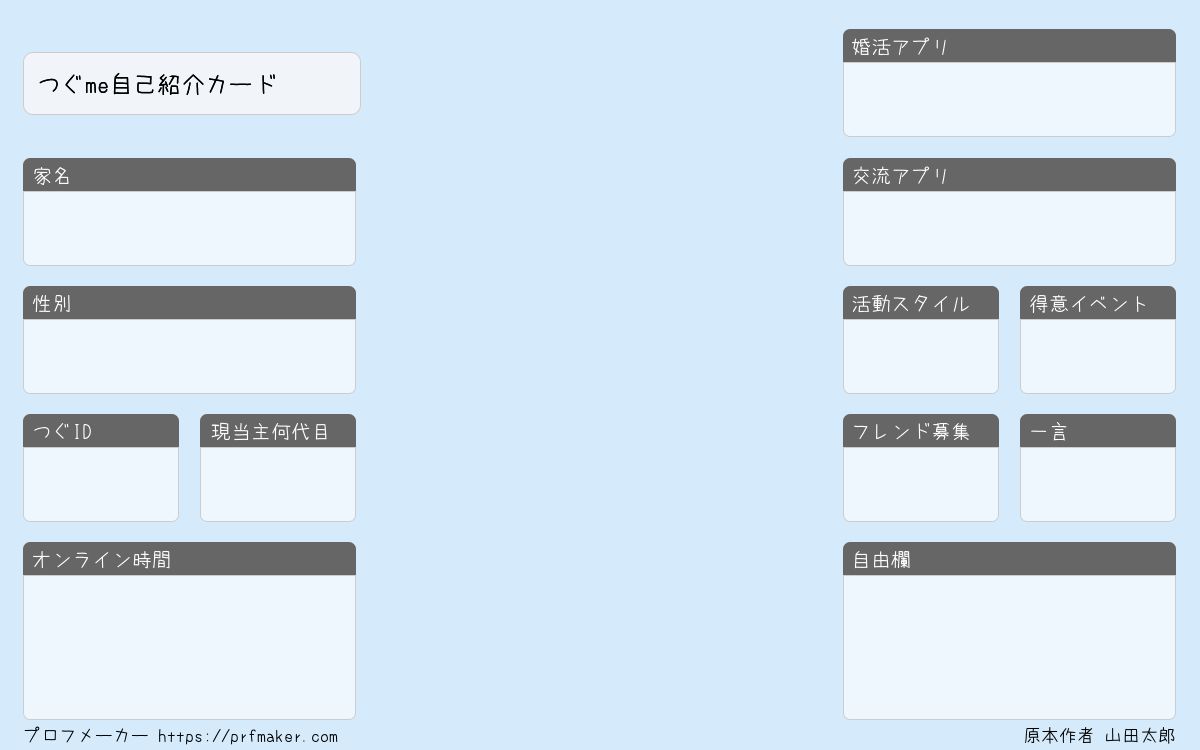Click the 交流アプリ entry box
Screen dimensions: 1200x750
point(1009,228)
